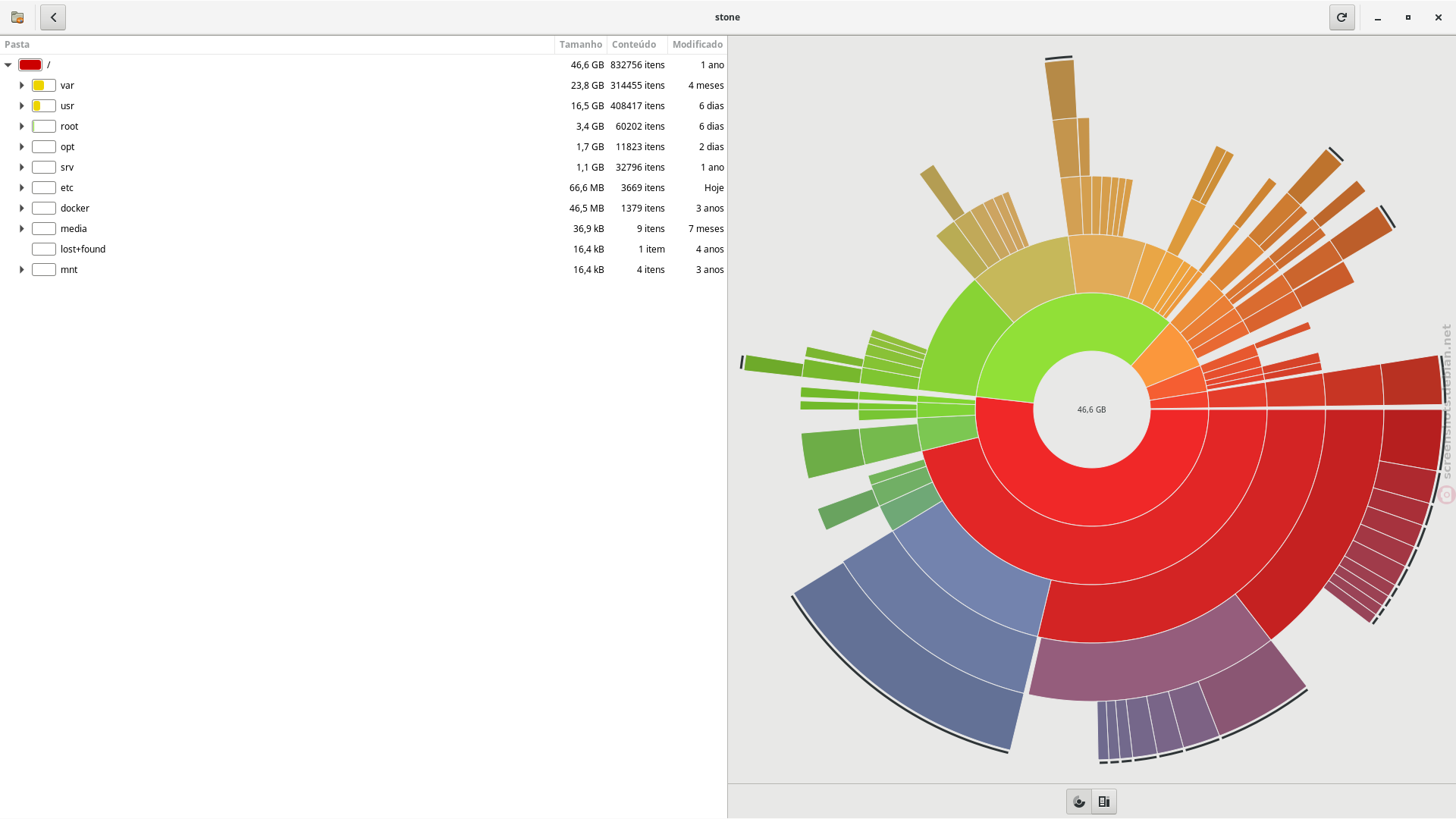Click the usage bar for usr
This screenshot has width=1456, height=819.
tap(44, 106)
